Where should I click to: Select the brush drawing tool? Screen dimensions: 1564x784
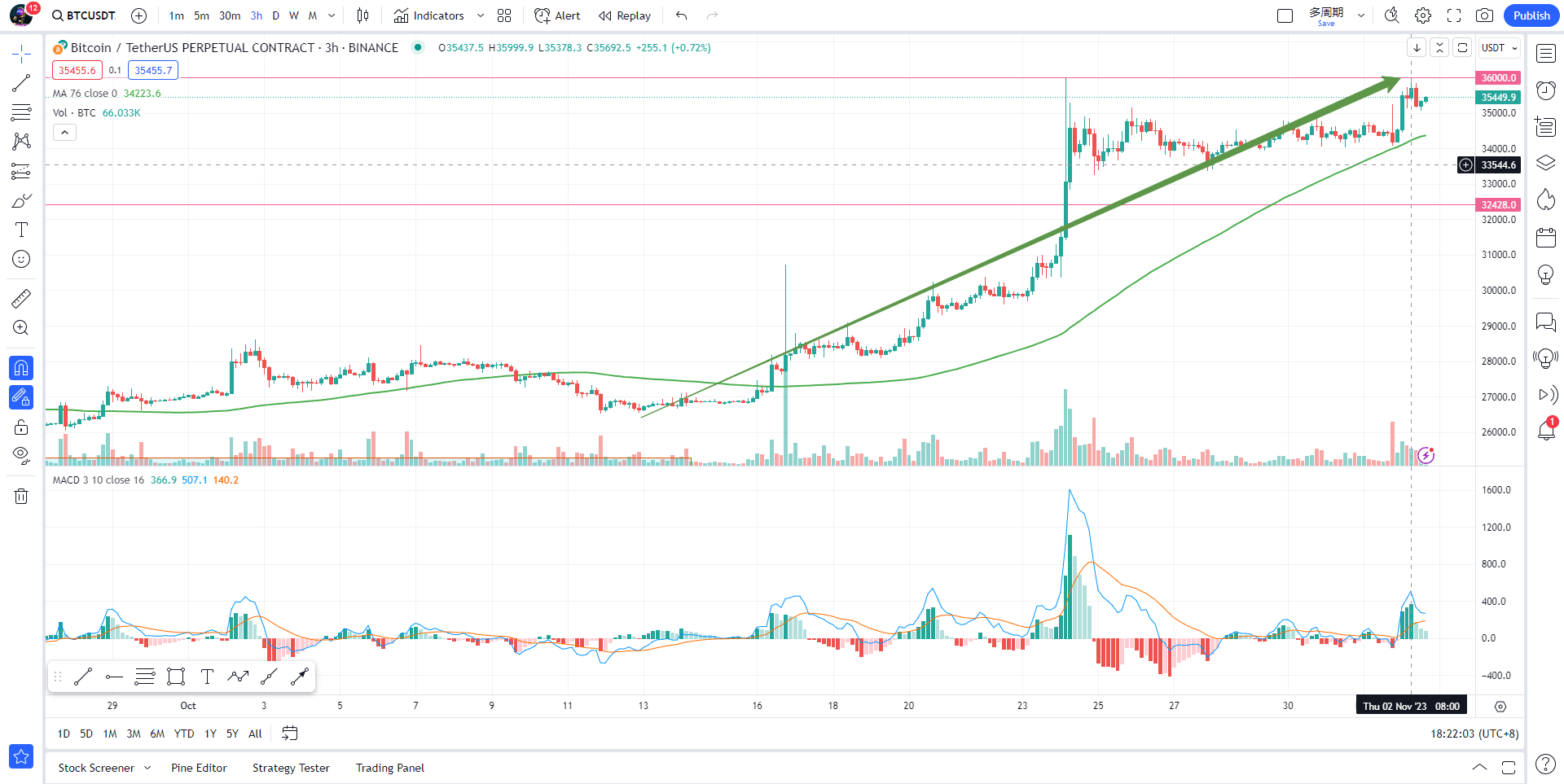(x=21, y=200)
